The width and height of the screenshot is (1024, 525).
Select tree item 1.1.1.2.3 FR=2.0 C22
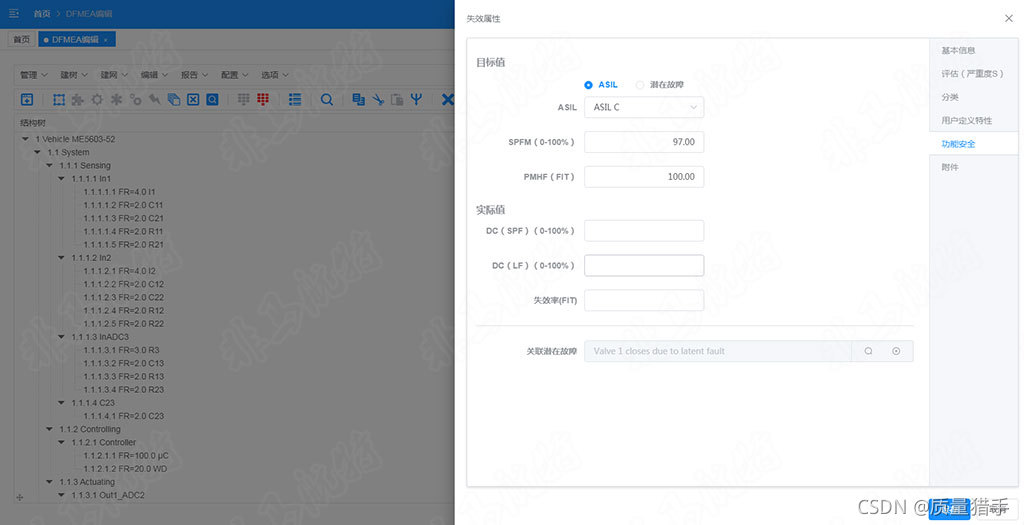tap(123, 297)
